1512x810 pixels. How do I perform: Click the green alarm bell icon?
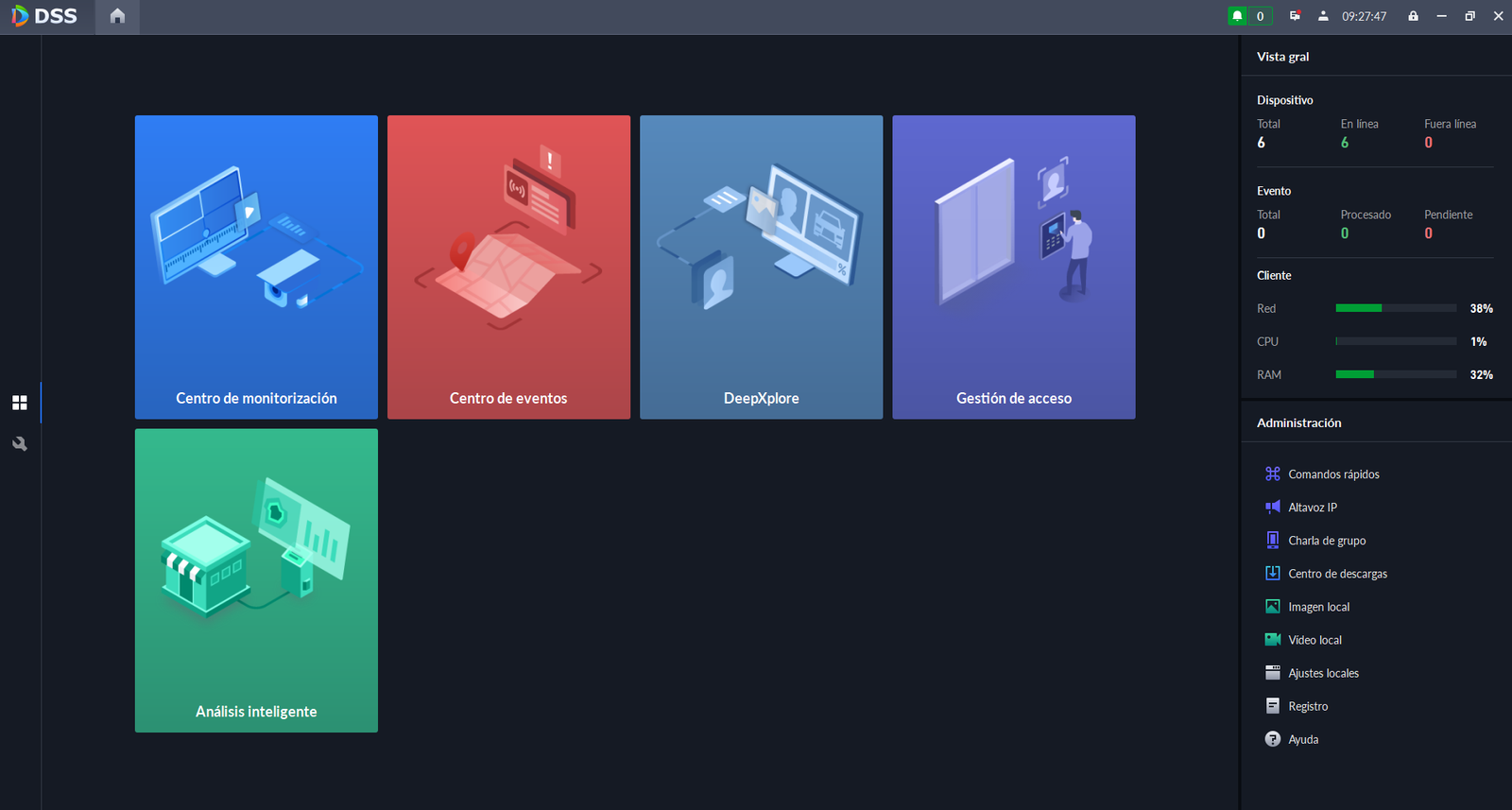(1237, 16)
